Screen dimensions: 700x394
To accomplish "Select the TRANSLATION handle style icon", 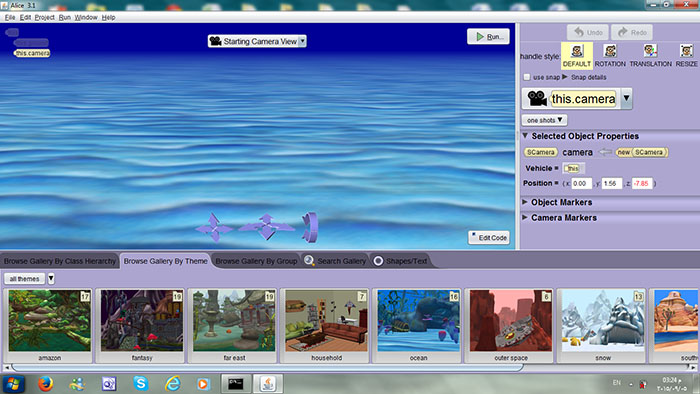I will coord(650,51).
